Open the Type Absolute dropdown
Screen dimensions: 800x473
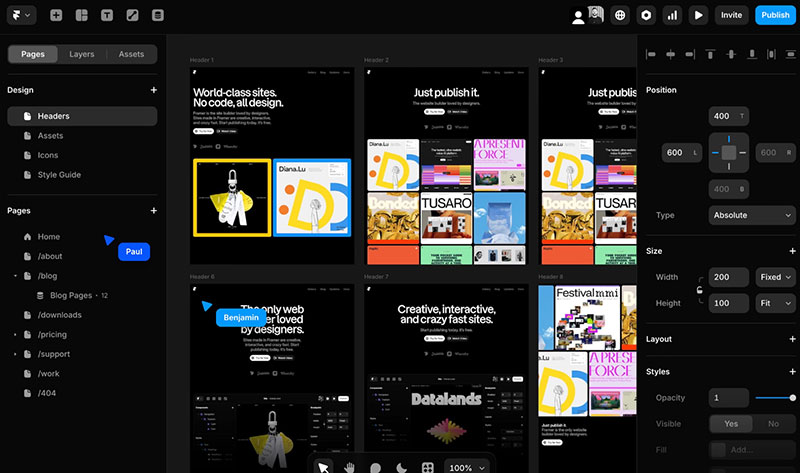(x=752, y=215)
